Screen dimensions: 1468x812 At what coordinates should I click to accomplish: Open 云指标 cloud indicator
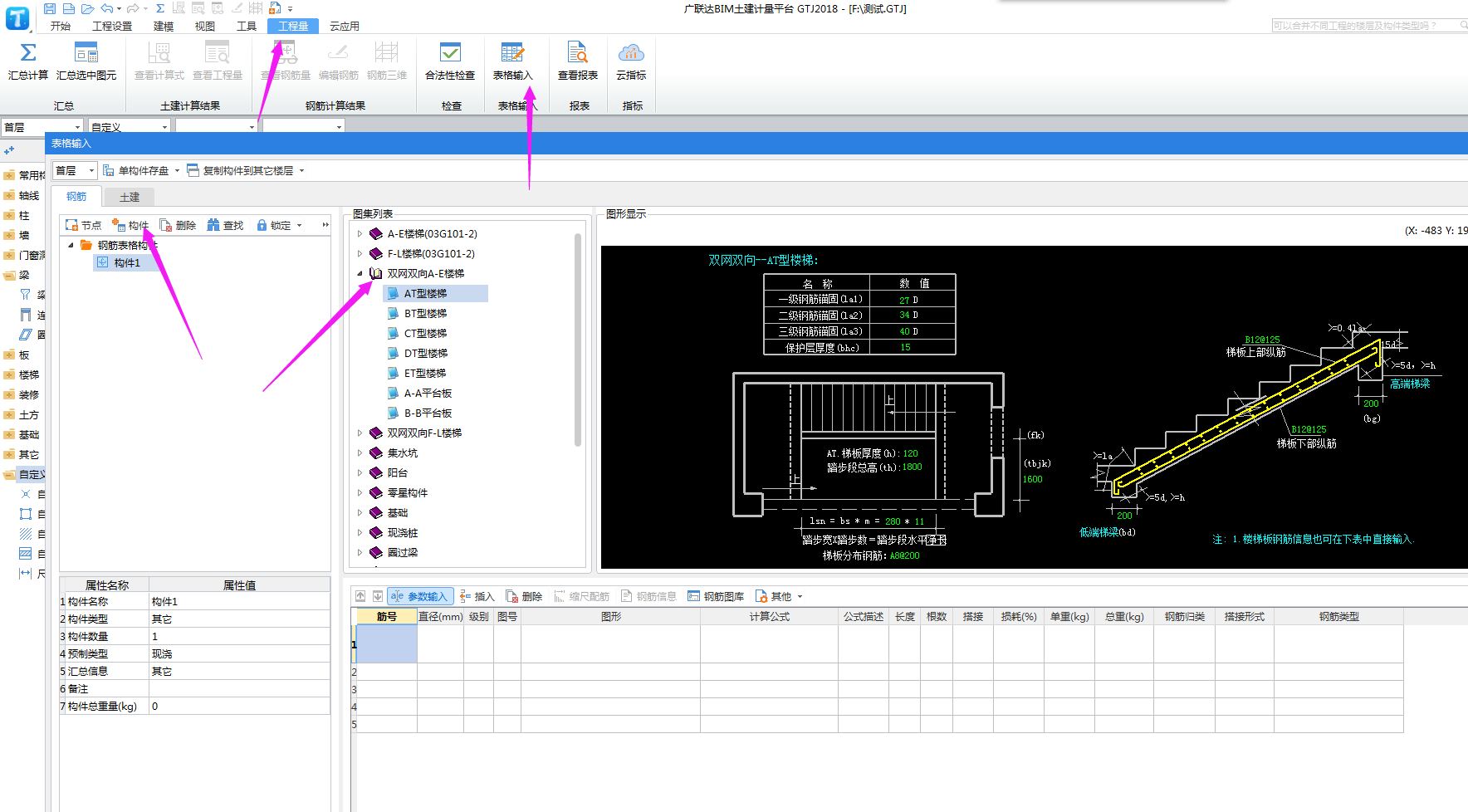coord(631,61)
